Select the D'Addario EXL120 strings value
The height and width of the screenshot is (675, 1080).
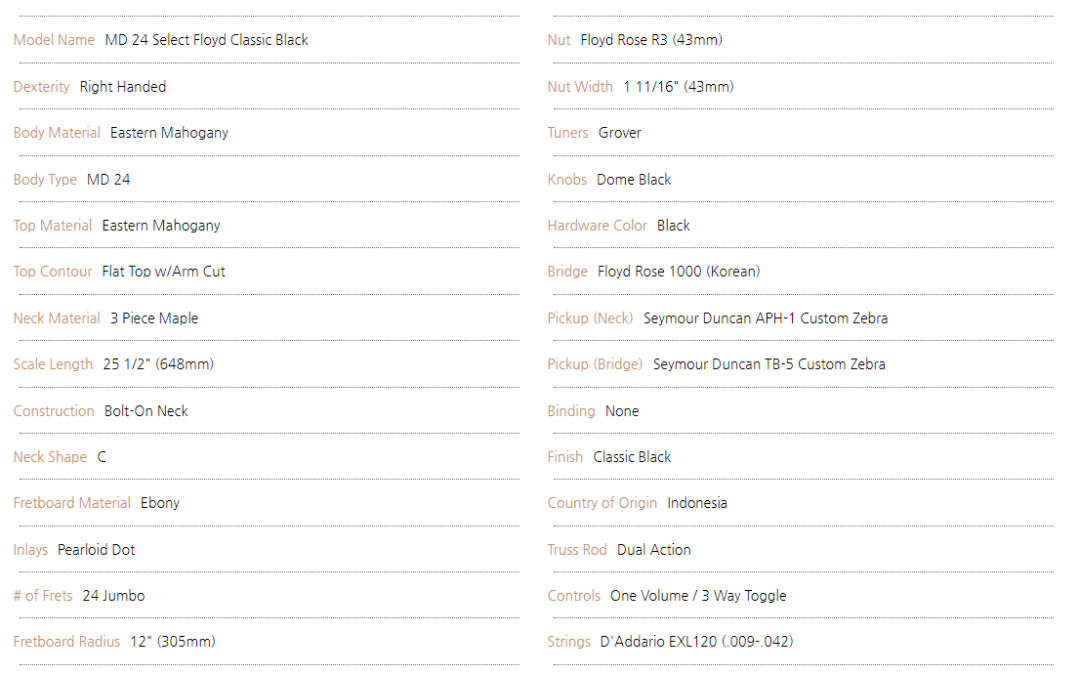click(x=696, y=642)
